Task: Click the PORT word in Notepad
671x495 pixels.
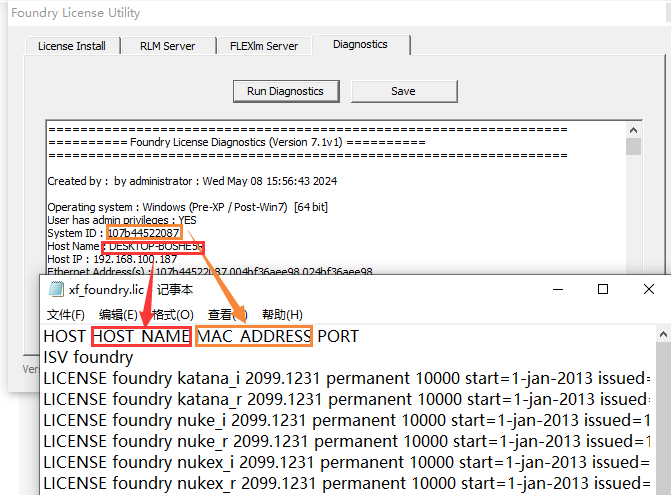Action: coord(338,336)
